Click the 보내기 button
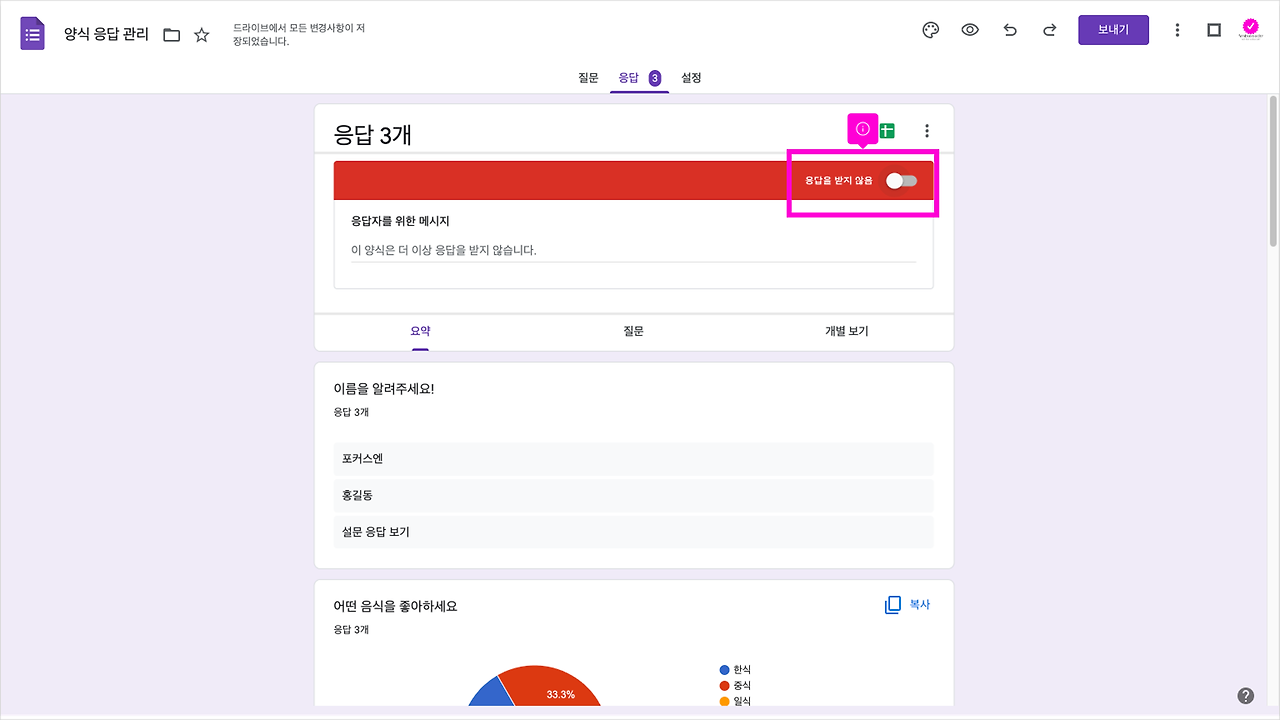 point(1113,29)
